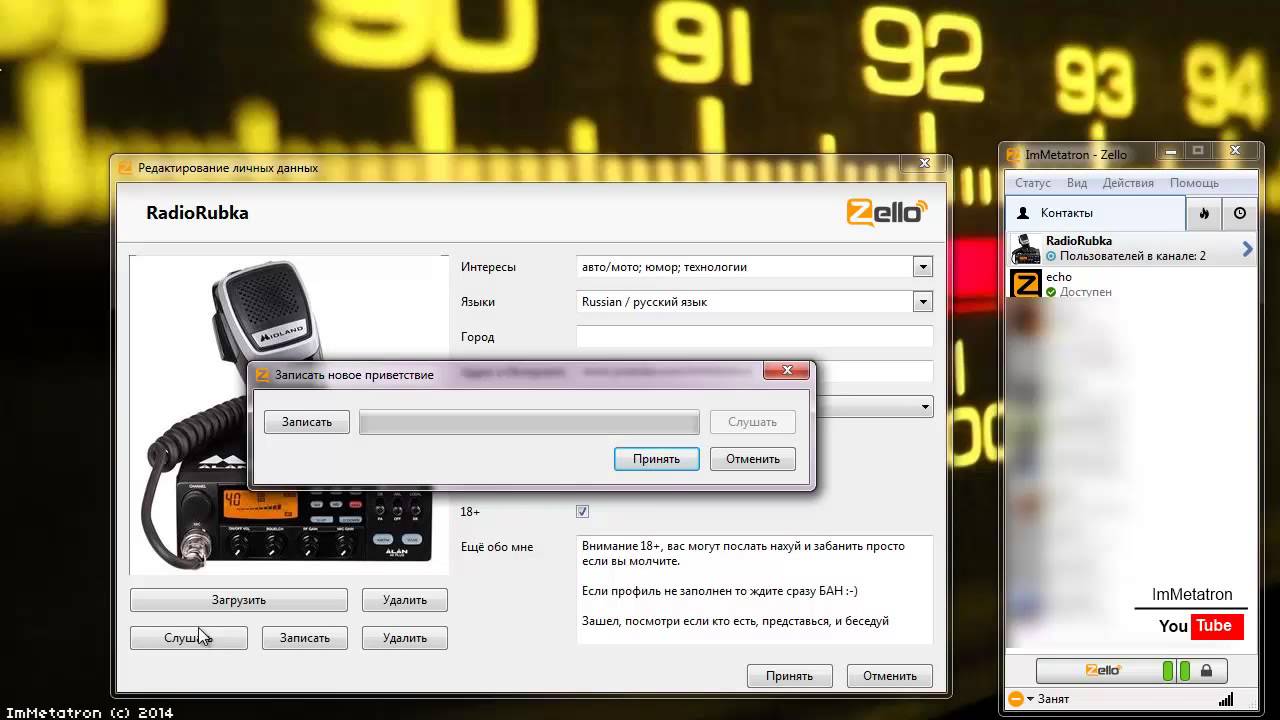Screen dimensions: 1280x720
Task: Click the Слушать button below Загрузить
Action: (188, 638)
